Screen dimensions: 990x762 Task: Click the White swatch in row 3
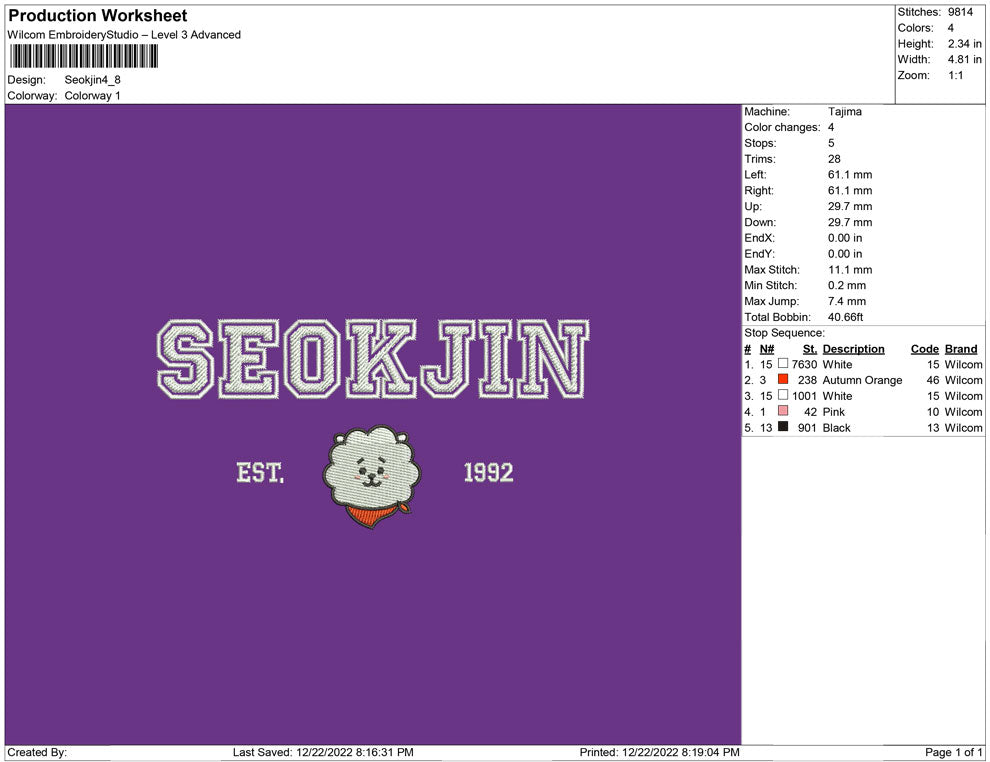(x=784, y=396)
